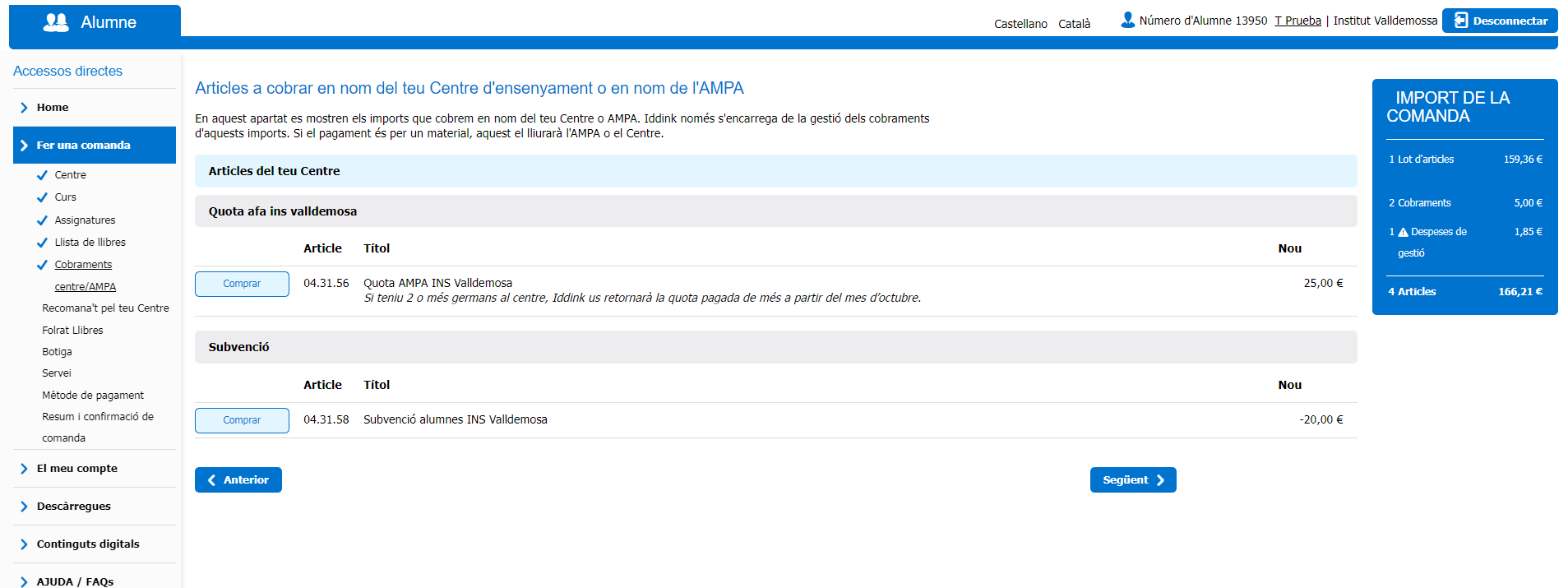Switch language to Castellano
1568x588 pixels.
coord(1020,24)
